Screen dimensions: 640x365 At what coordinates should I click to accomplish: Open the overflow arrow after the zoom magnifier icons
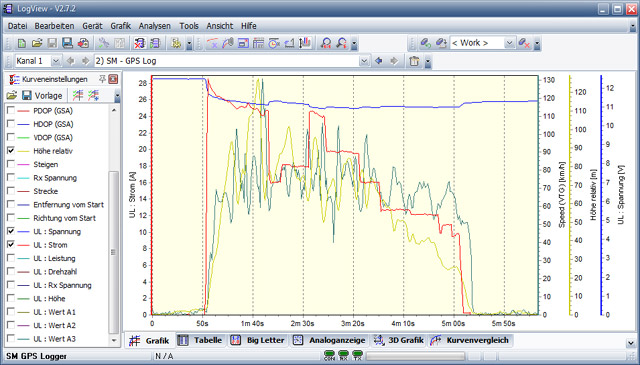tap(354, 44)
